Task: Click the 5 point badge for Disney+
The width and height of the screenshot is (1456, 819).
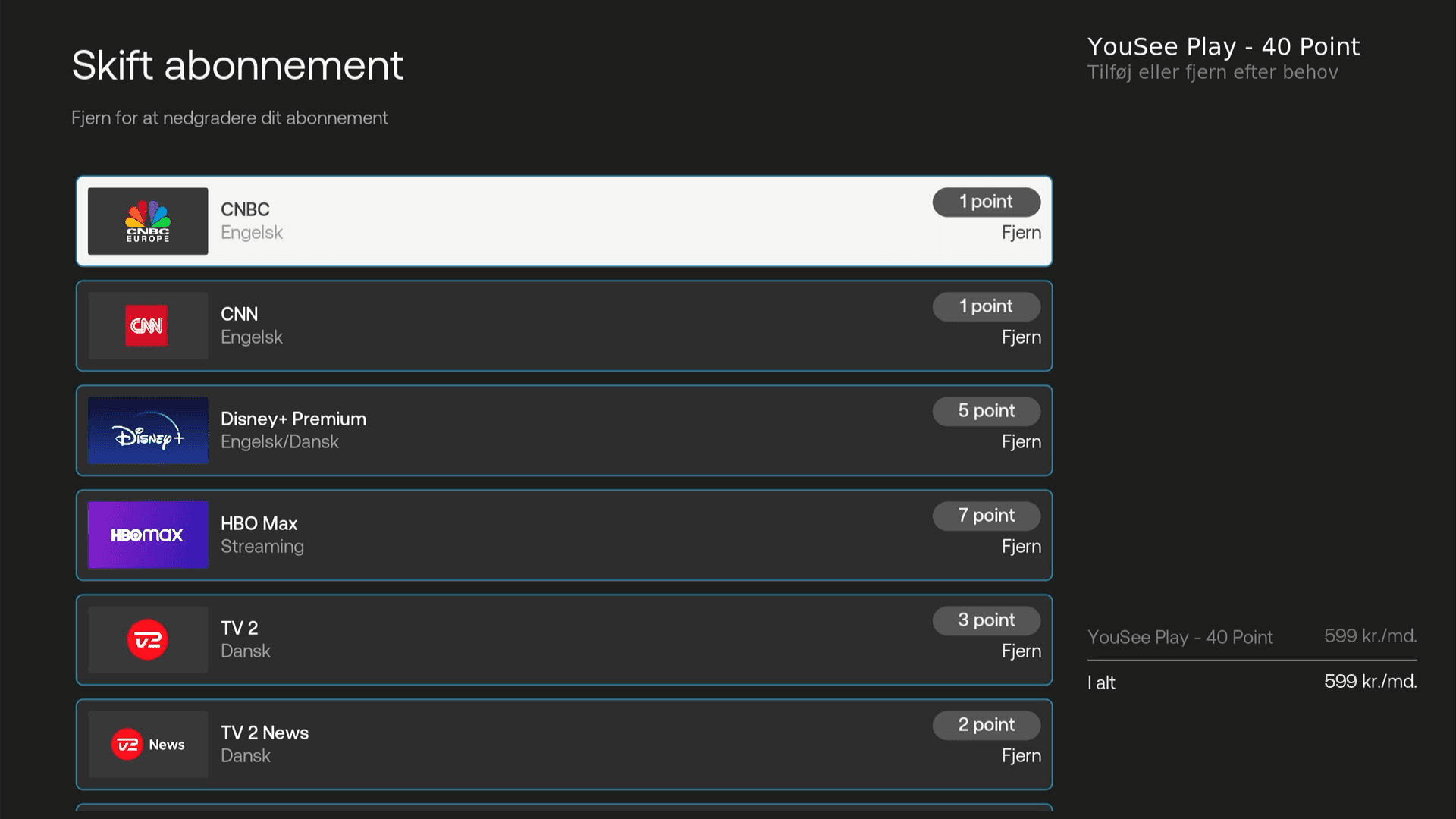Action: click(987, 411)
